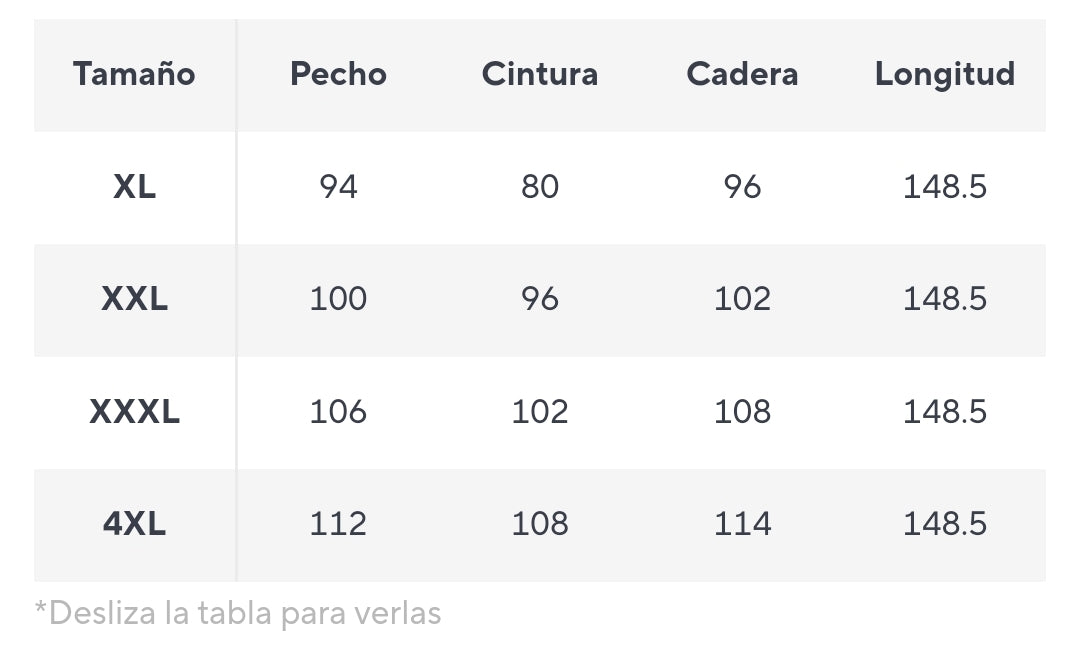Click the XL Pecho value 94
This screenshot has height=649, width=1080.
pyautogui.click(x=338, y=187)
